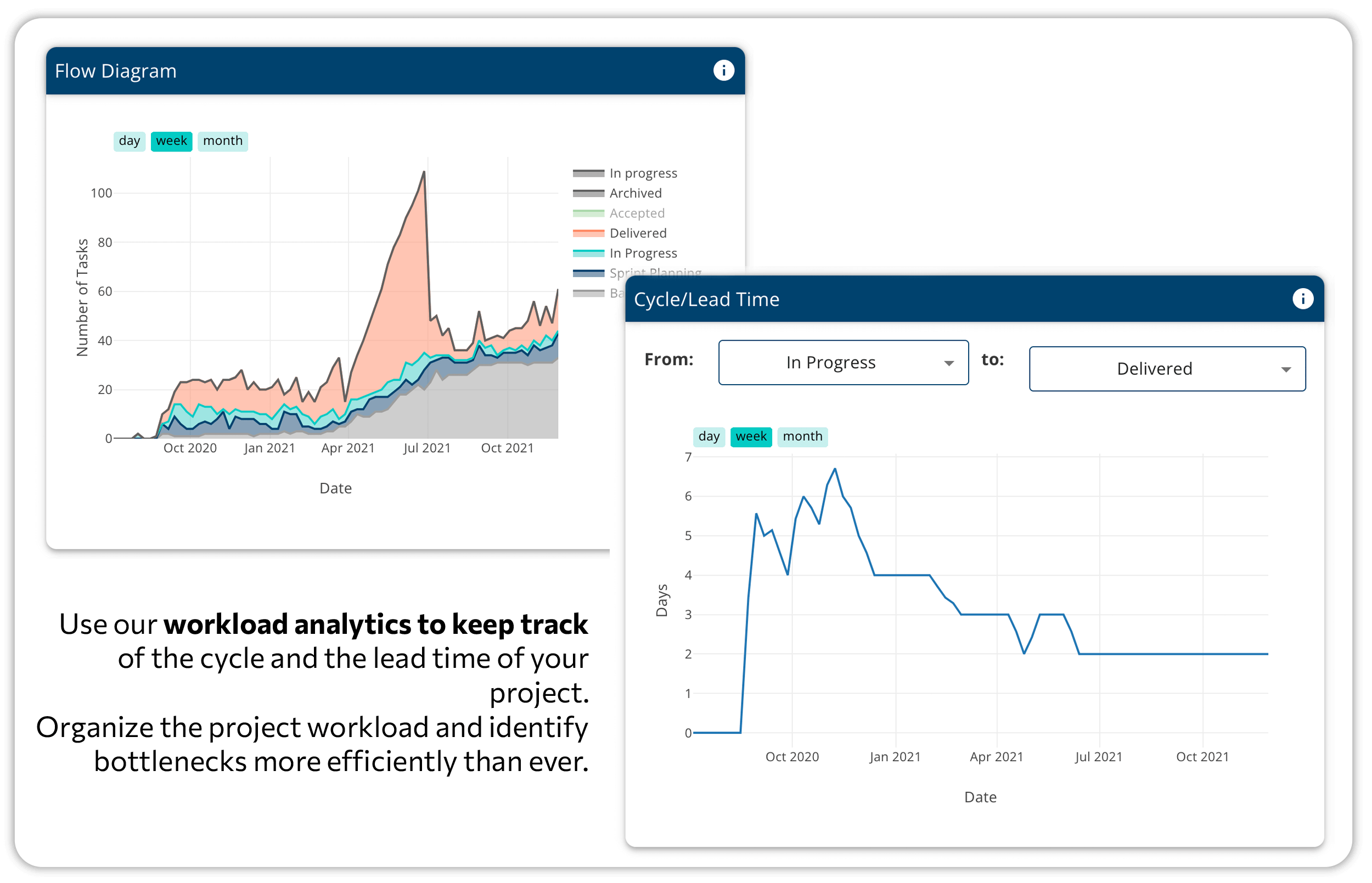This screenshot has width=1372, height=883.
Task: Switch Flow Diagram to day view
Action: 129,141
